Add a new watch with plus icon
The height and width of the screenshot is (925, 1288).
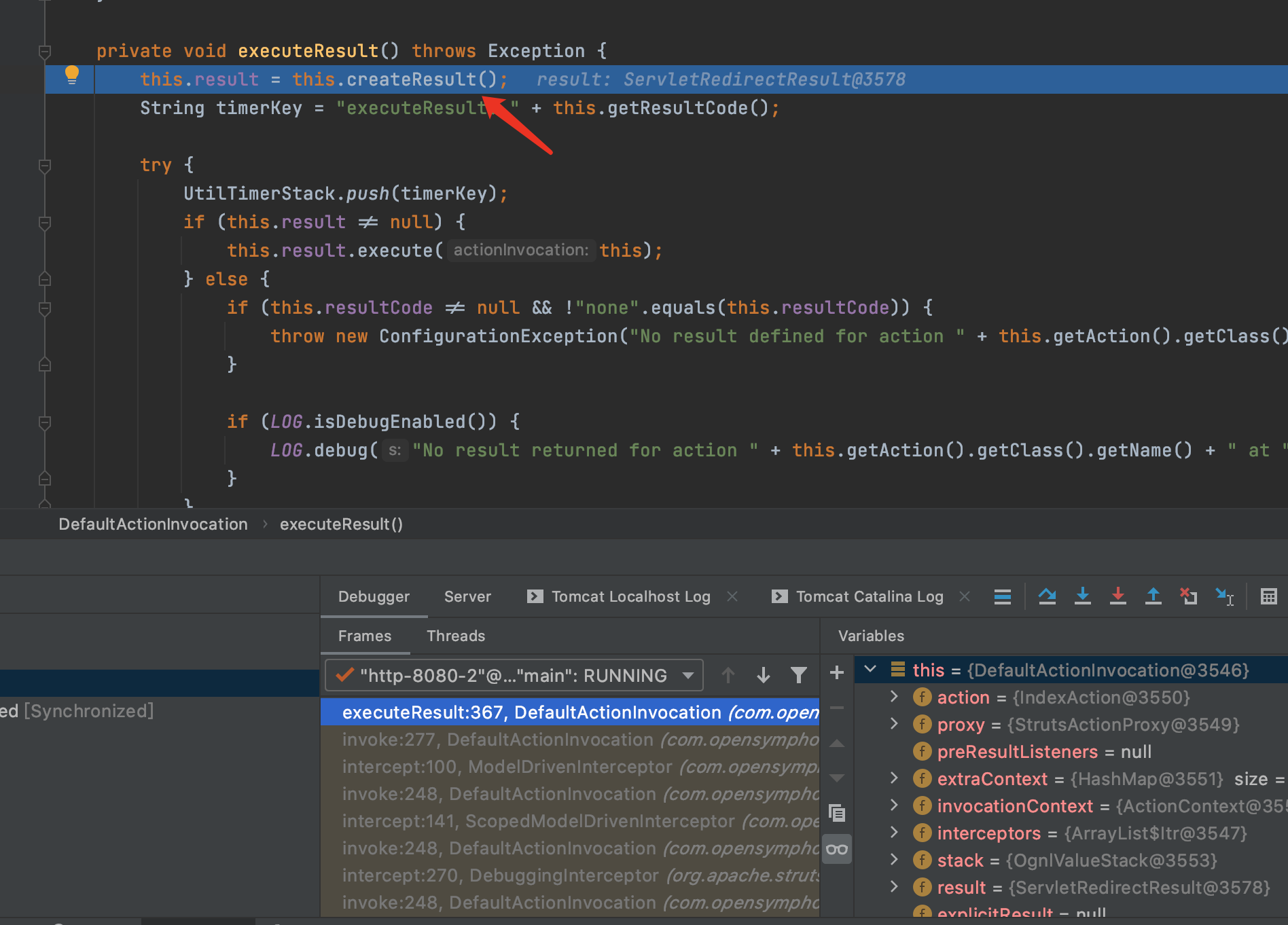(x=837, y=672)
